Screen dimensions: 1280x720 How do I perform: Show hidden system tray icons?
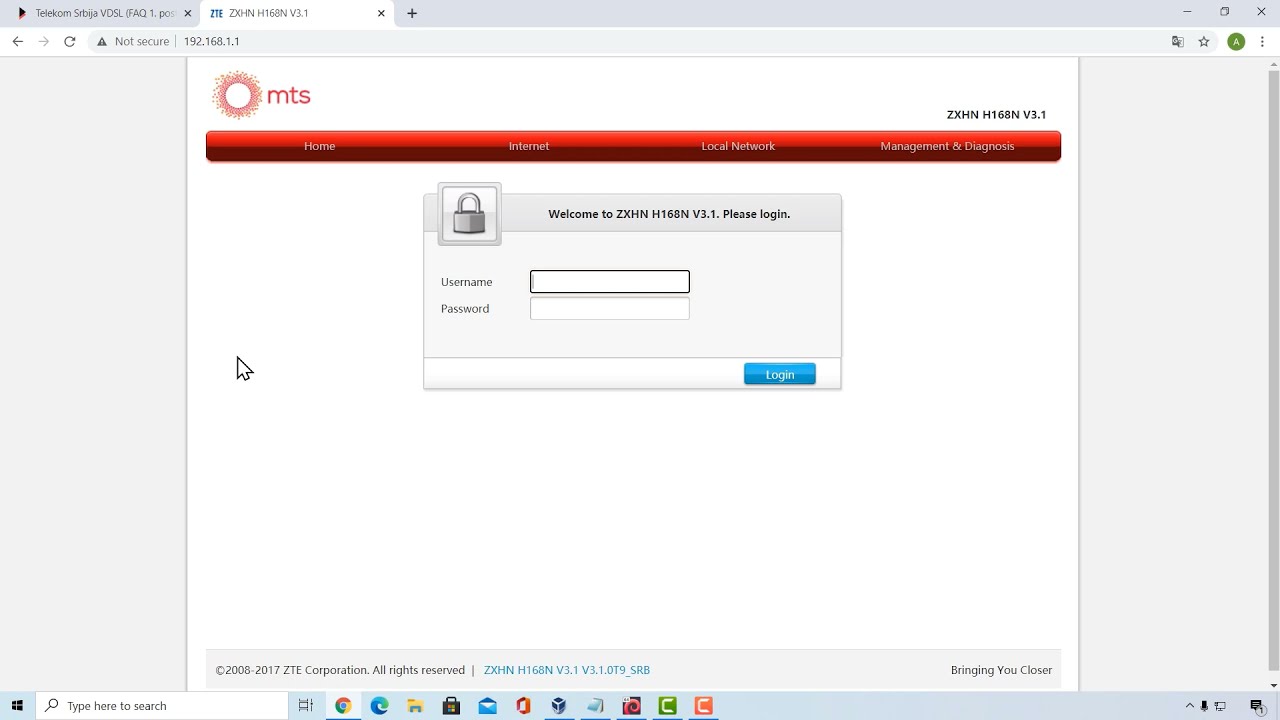[1189, 706]
